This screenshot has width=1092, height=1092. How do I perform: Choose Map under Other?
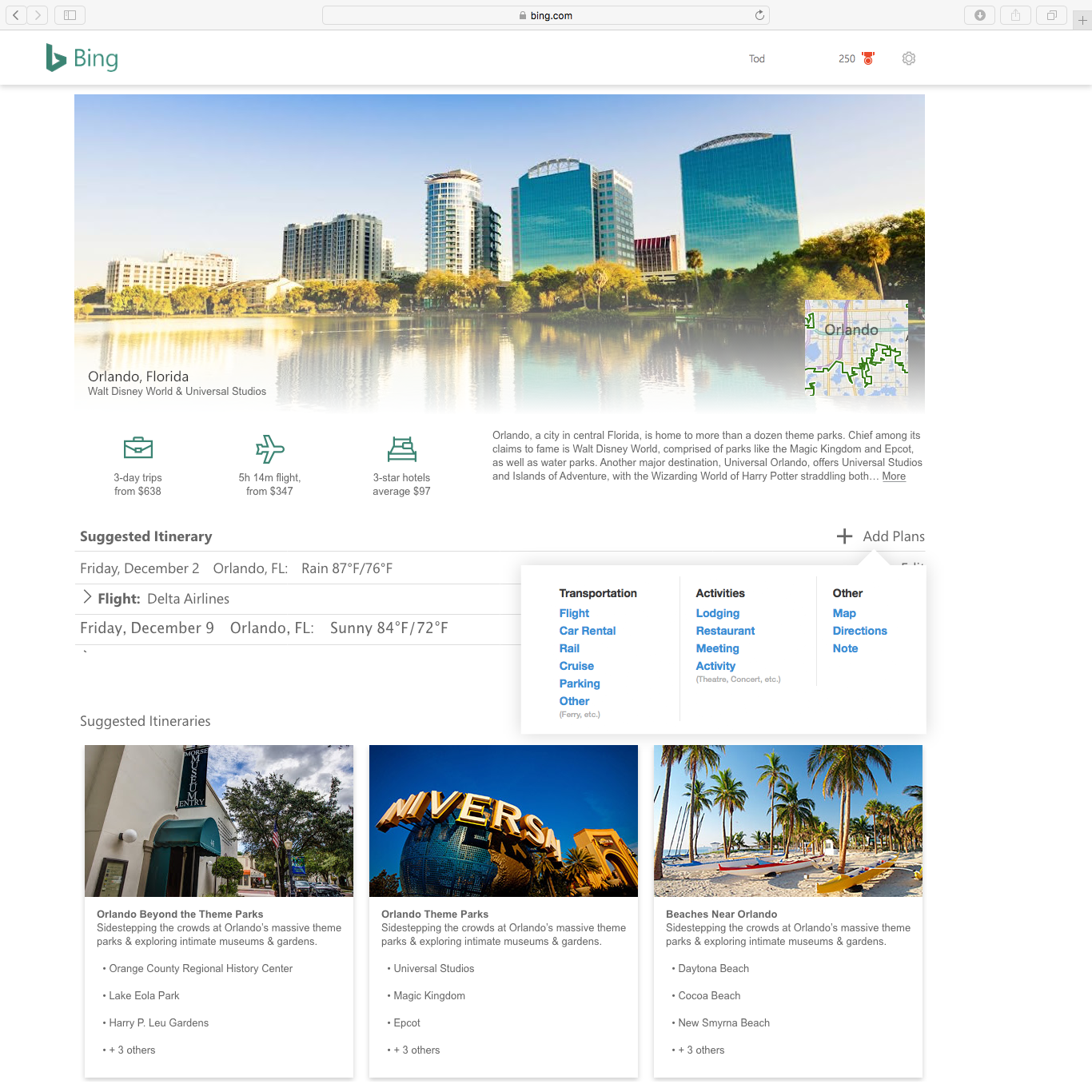[x=844, y=613]
